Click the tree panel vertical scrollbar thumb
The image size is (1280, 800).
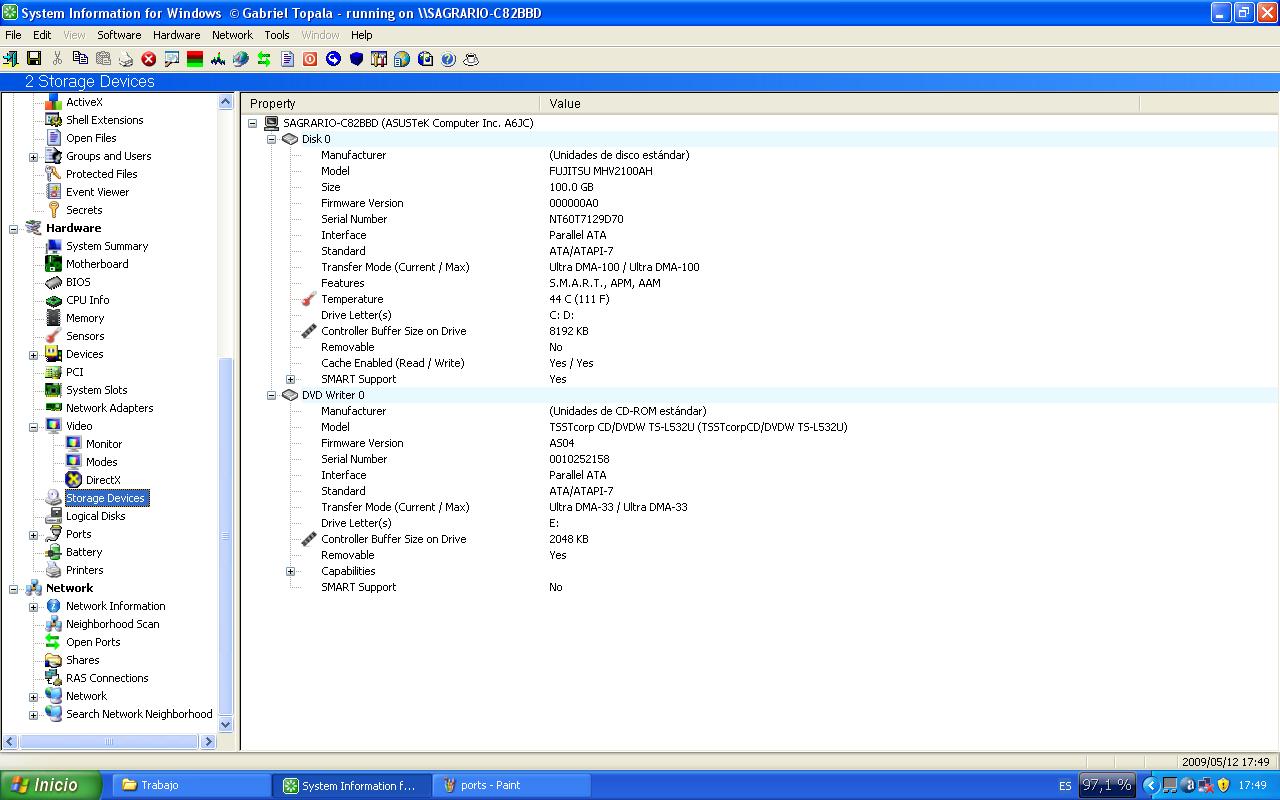click(225, 535)
